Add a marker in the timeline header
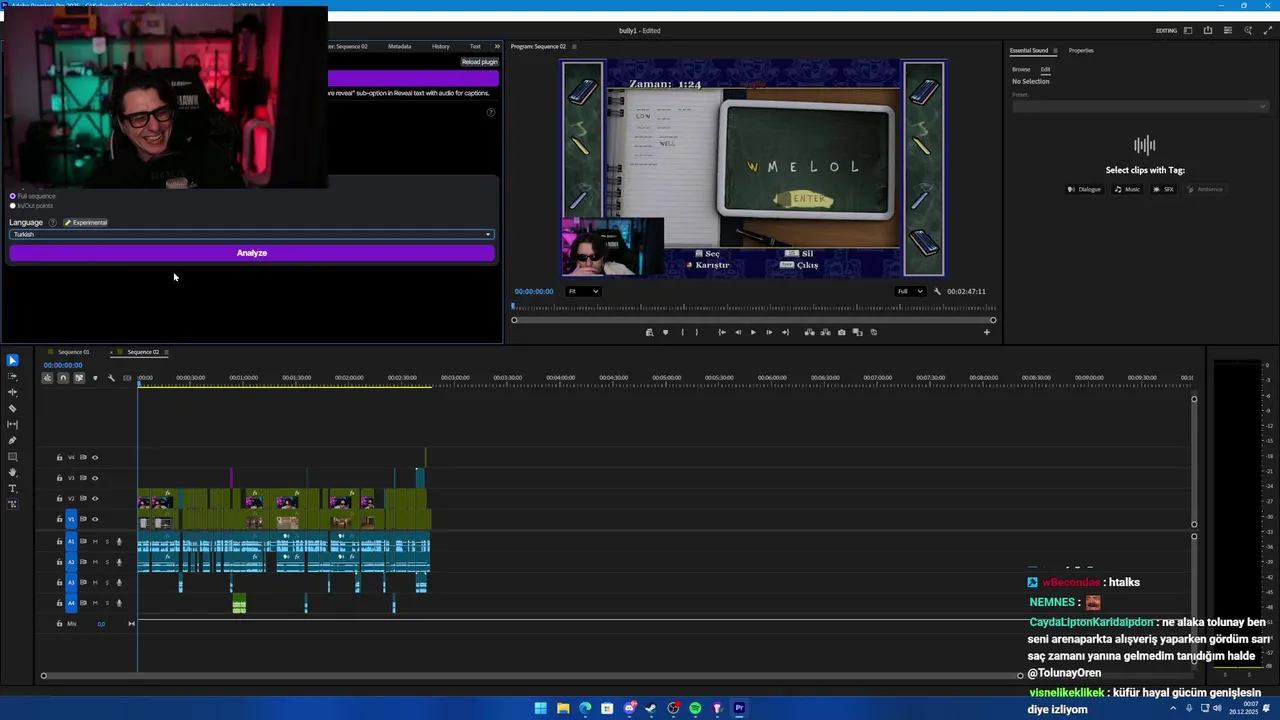1280x720 pixels. pyautogui.click(x=95, y=378)
